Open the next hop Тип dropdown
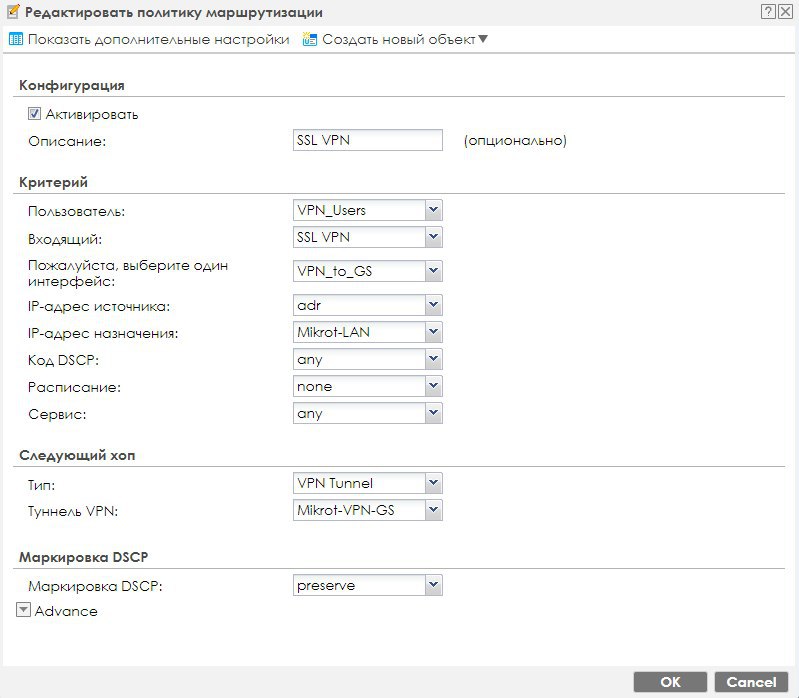This screenshot has height=698, width=799. 433,484
